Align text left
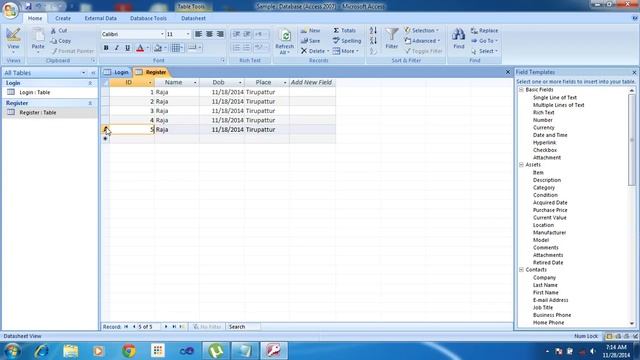 [198, 34]
